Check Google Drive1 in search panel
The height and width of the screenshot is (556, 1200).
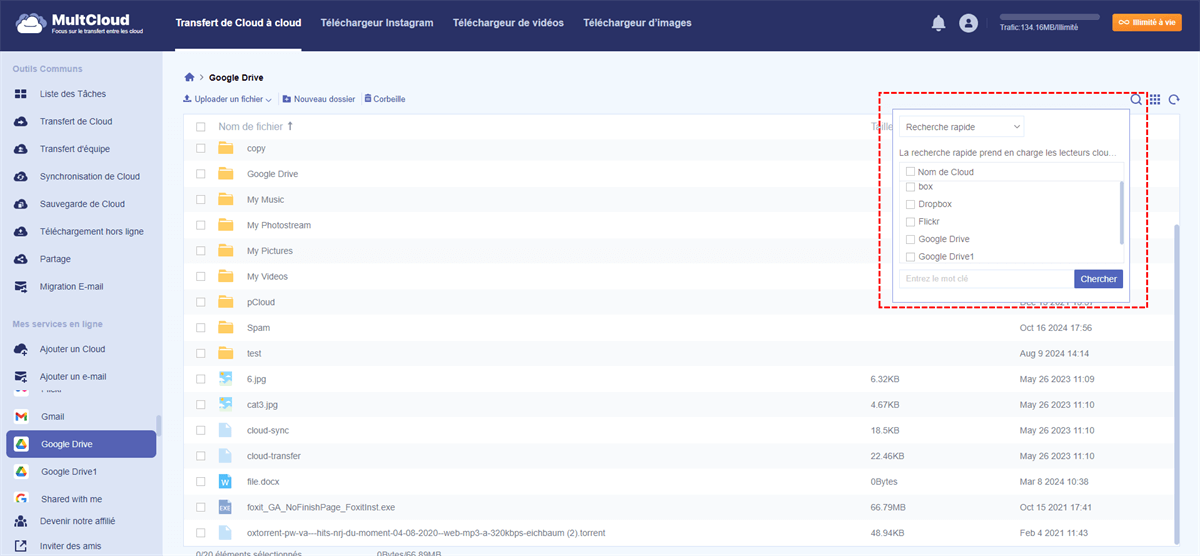pos(910,257)
